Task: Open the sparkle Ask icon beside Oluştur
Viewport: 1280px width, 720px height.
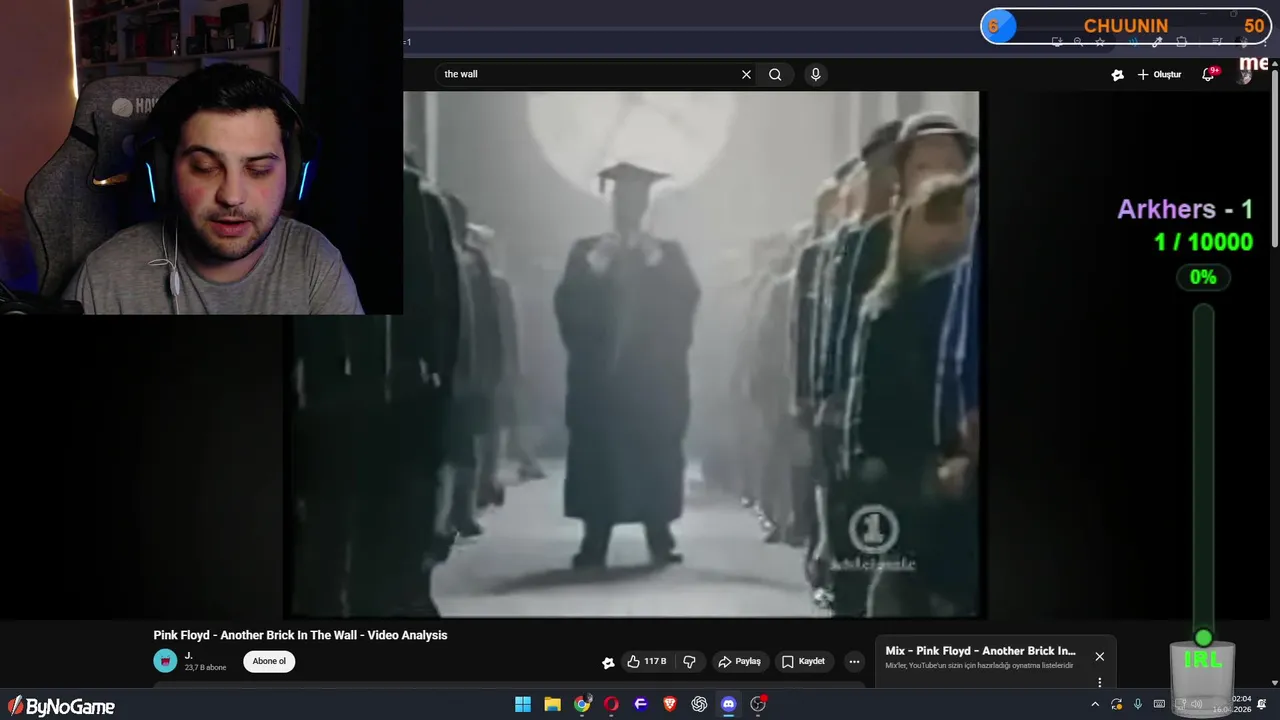Action: [1117, 75]
